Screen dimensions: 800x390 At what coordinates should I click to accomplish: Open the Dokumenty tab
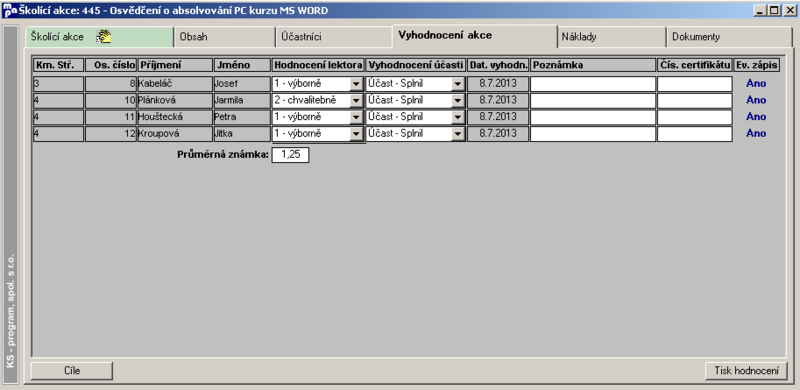pos(730,37)
